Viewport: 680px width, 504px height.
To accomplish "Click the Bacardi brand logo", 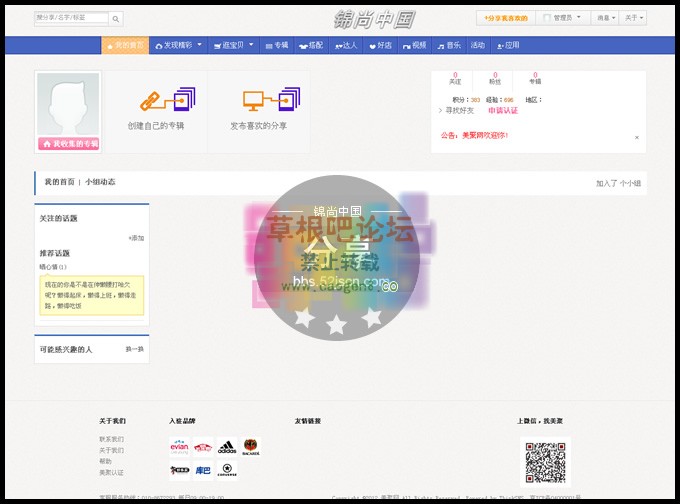I will [250, 447].
